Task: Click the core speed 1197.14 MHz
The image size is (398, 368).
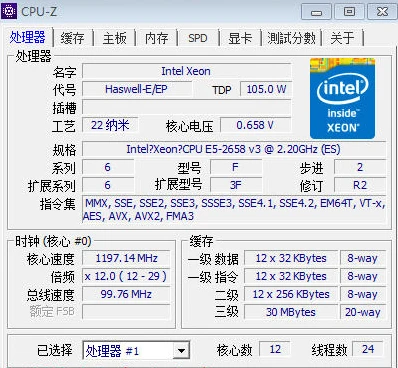Action: tap(126, 258)
